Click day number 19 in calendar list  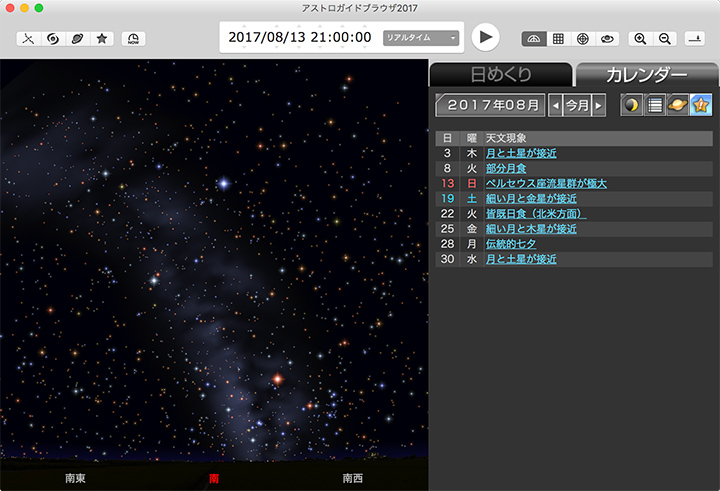448,199
